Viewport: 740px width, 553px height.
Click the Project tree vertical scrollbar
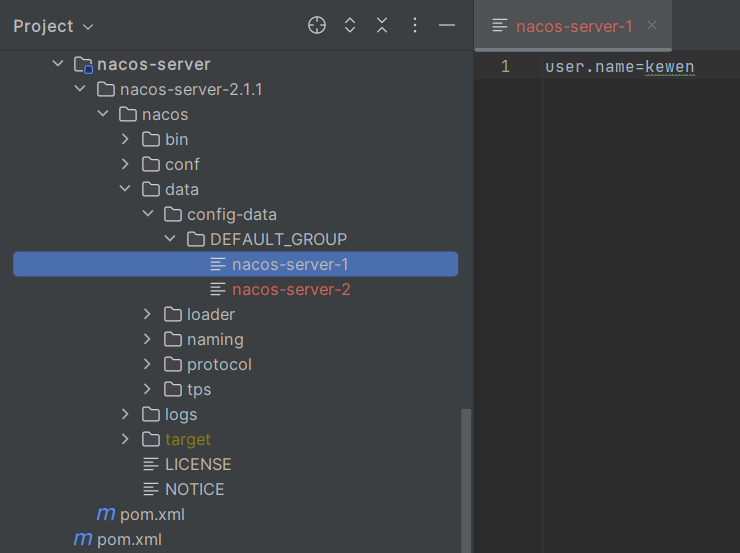[x=466, y=480]
